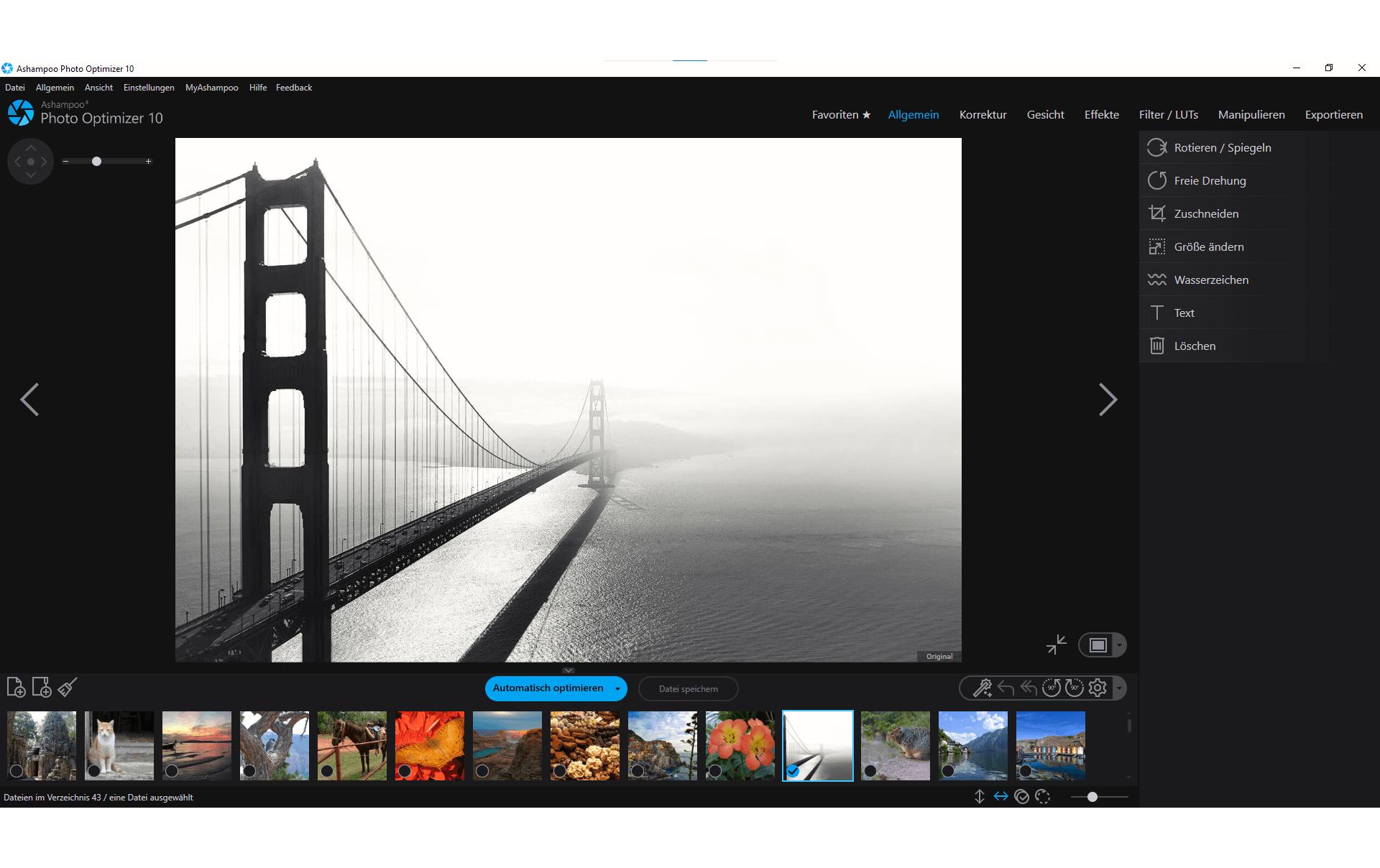Select the horse photo thumbnail
The height and width of the screenshot is (868, 1380).
click(x=352, y=746)
